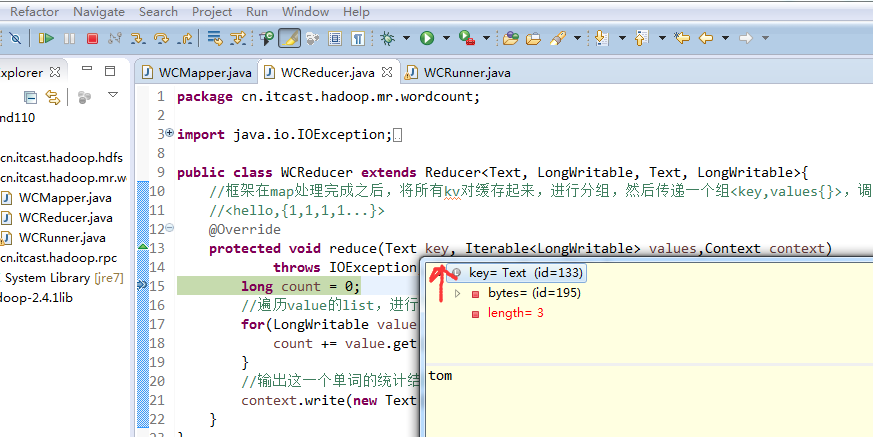
Task: Go to Next Annotation
Action: (x=601, y=38)
